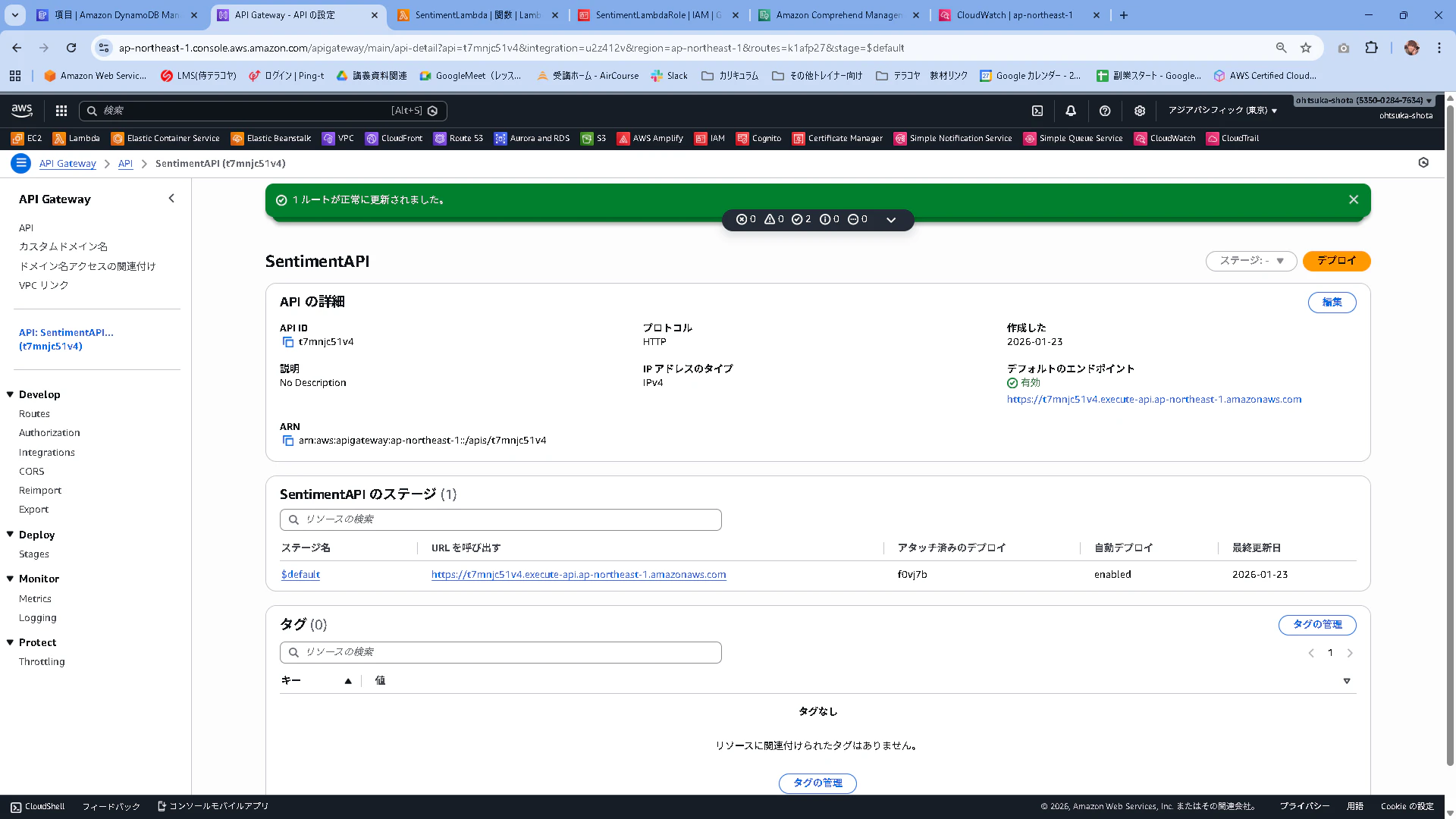The width and height of the screenshot is (1456, 819).
Task: Open the VPC favorites shortcut
Action: point(338,139)
